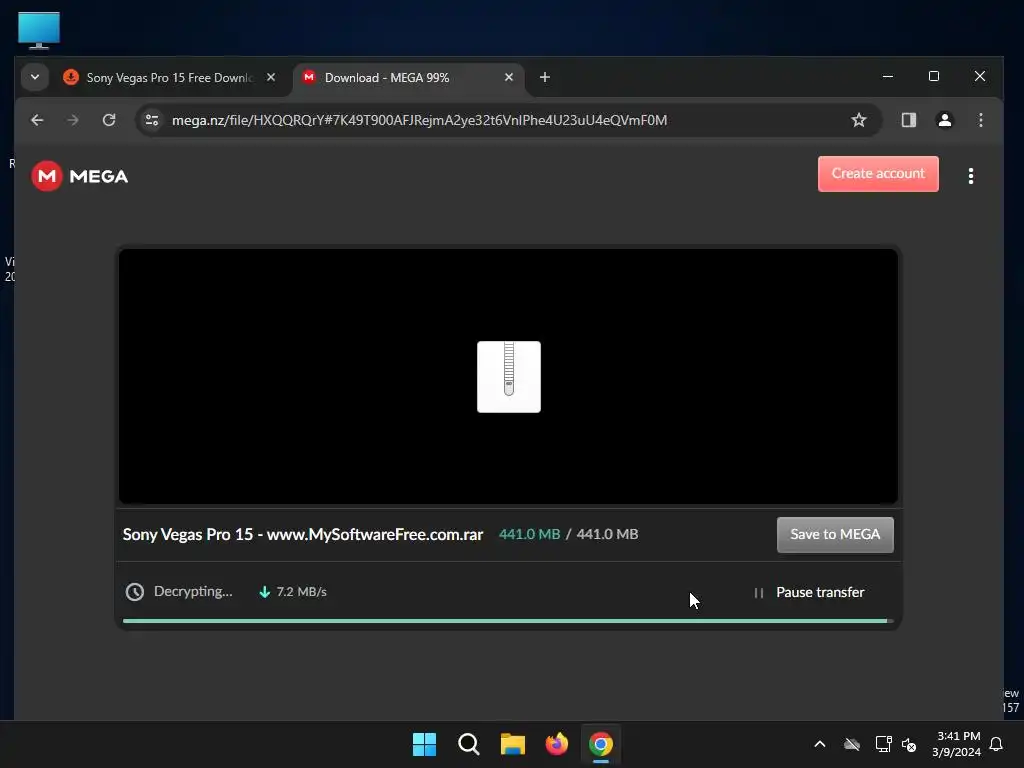Click the OneDrive cloud tray icon

coord(852,744)
